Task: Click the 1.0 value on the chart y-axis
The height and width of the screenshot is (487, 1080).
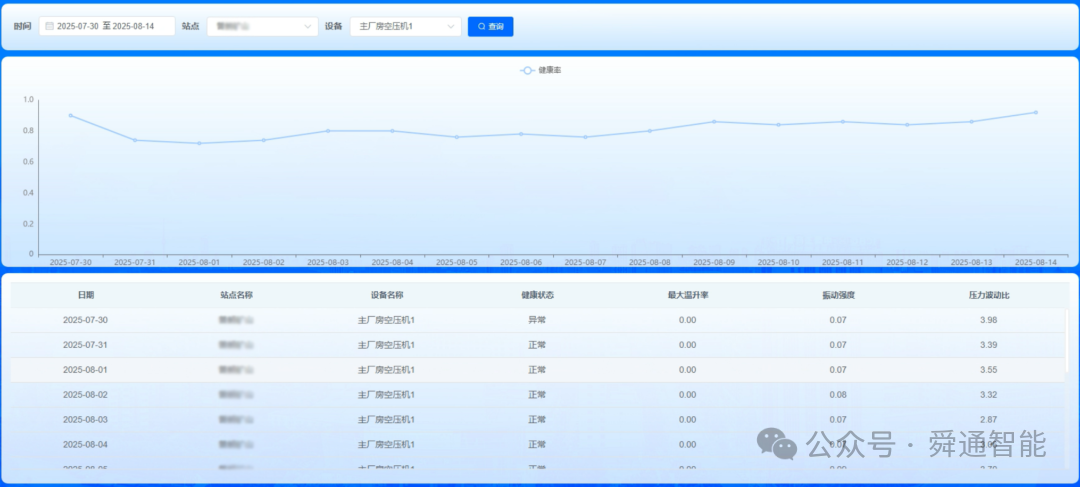Action: click(x=28, y=100)
